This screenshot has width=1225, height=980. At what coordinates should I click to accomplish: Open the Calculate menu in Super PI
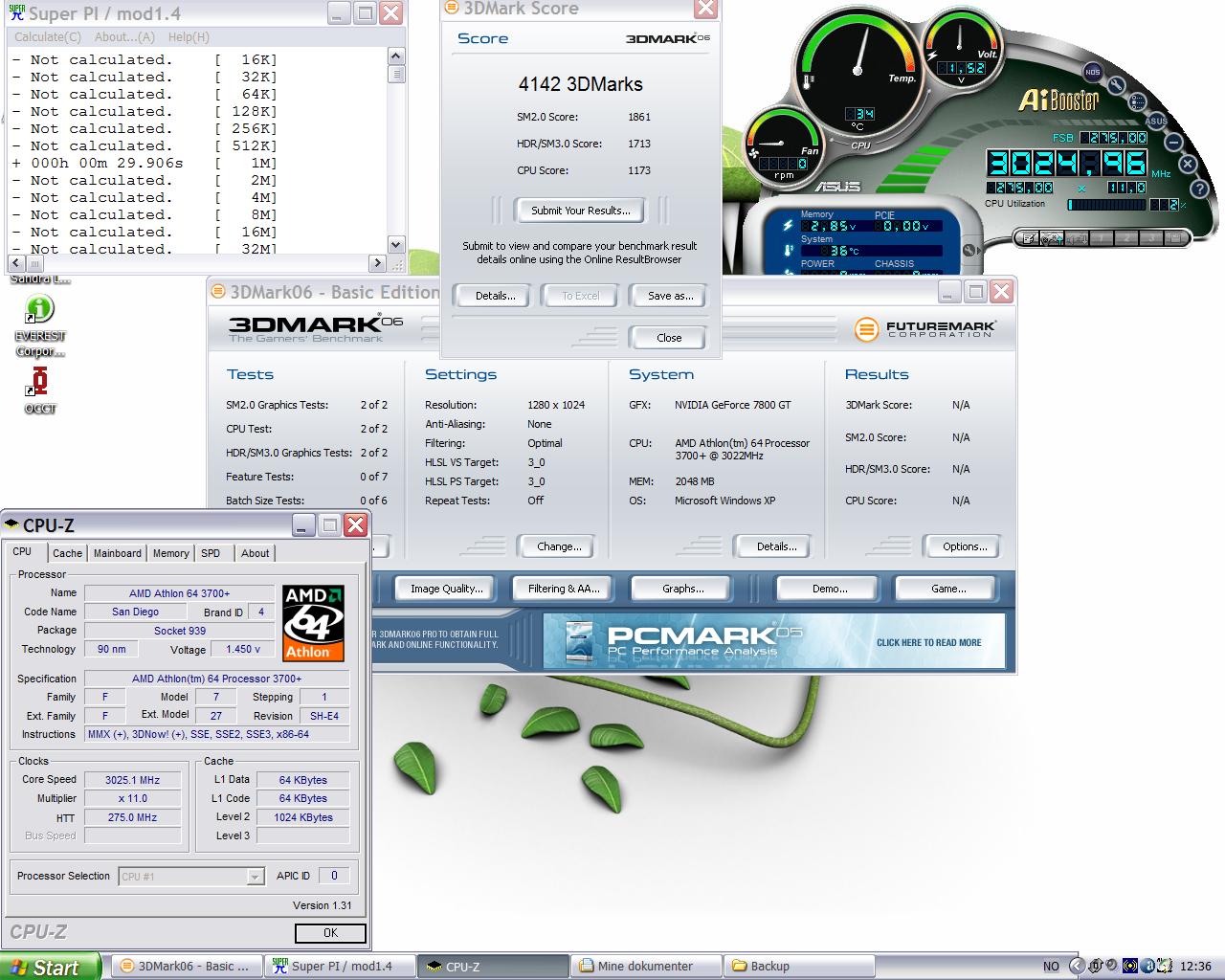click(x=47, y=36)
